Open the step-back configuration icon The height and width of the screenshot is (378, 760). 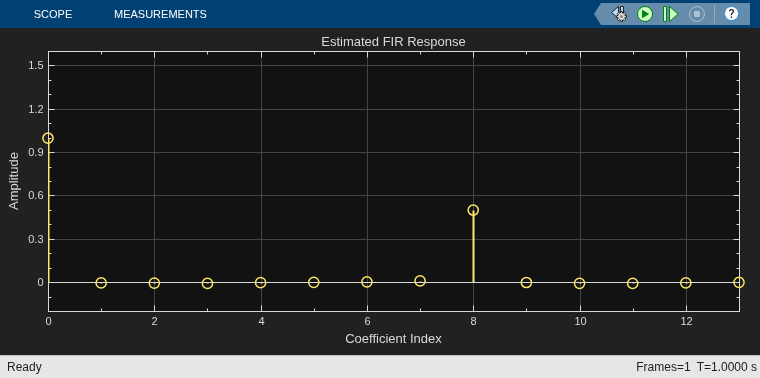619,14
